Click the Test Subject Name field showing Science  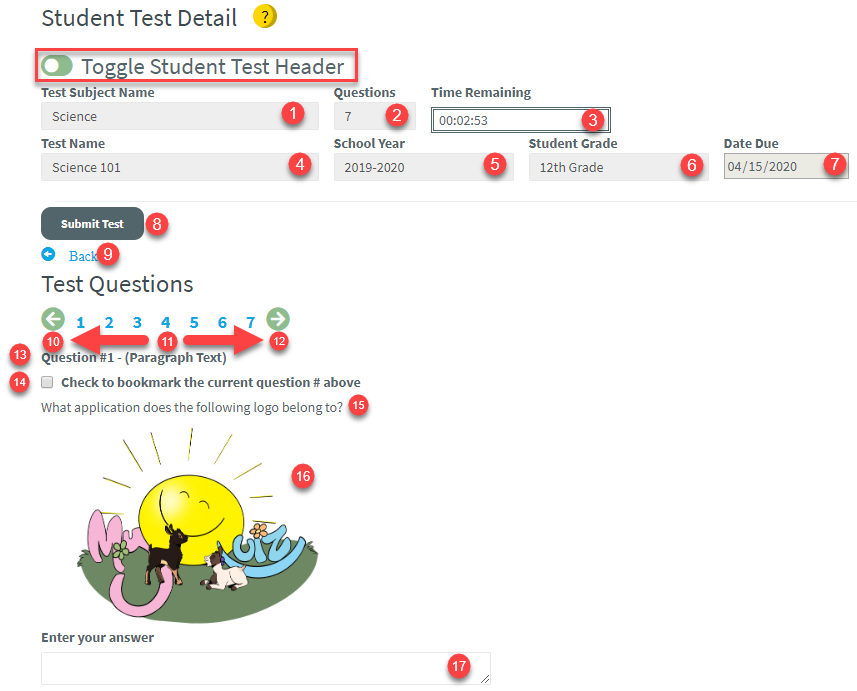pyautogui.click(x=180, y=114)
